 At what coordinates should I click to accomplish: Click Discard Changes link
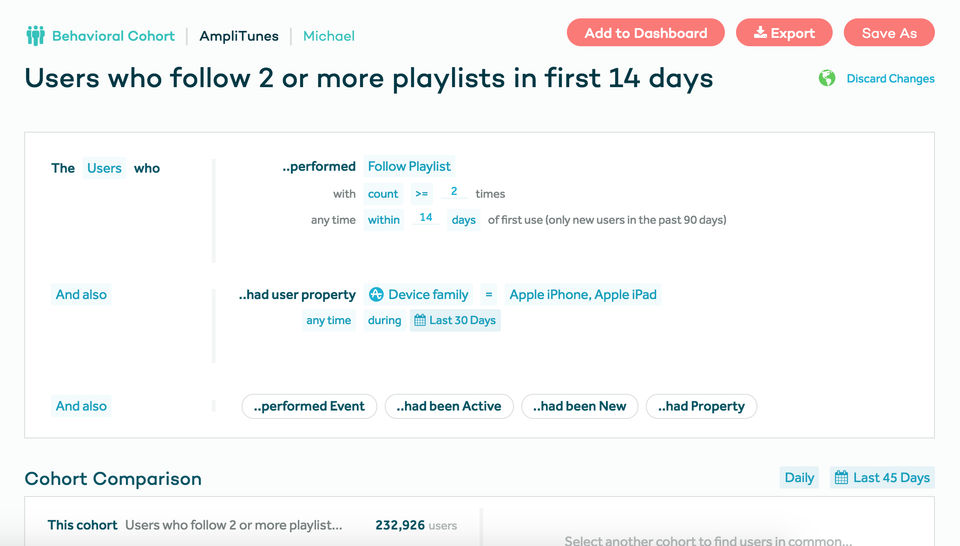pyautogui.click(x=890, y=78)
